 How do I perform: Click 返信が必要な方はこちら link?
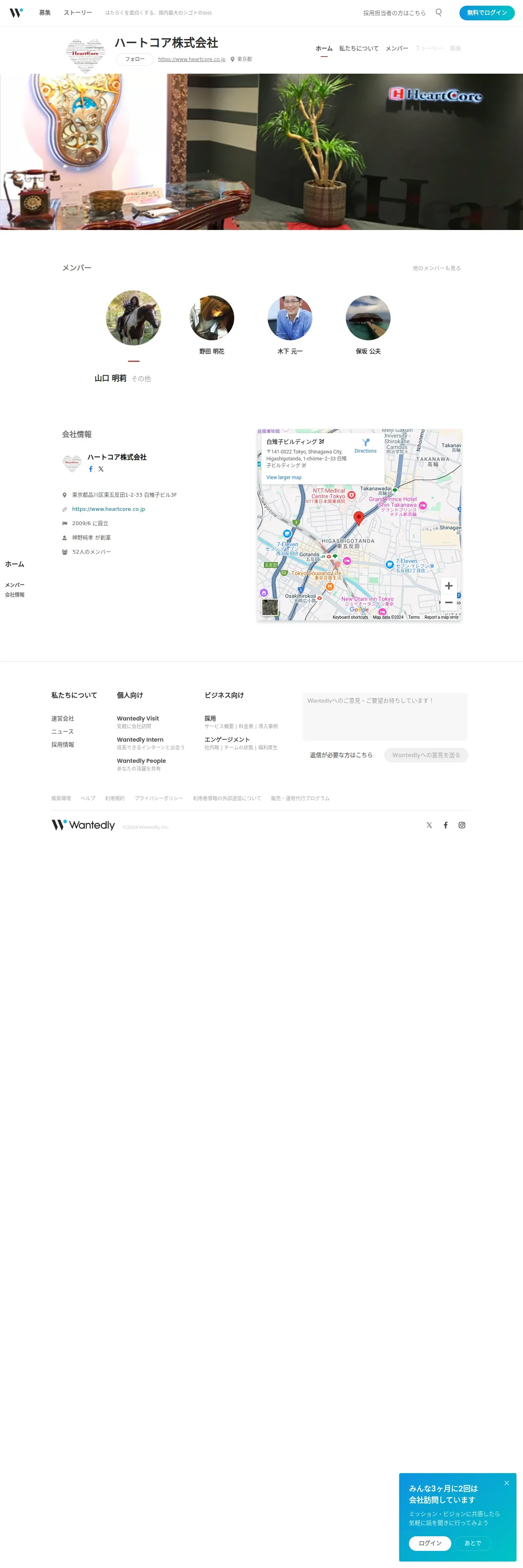pos(341,756)
